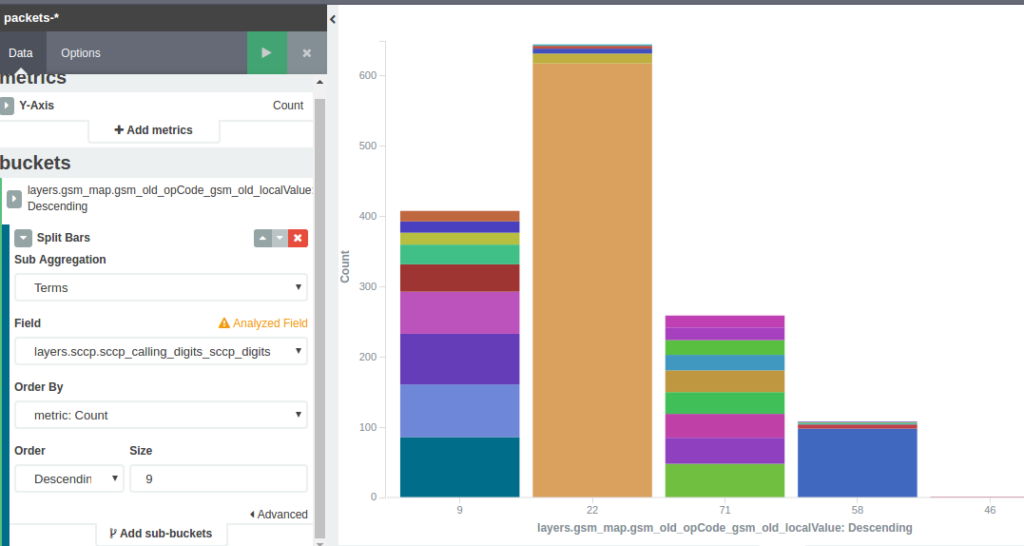Select the Data tab
The width and height of the screenshot is (1024, 546).
pyautogui.click(x=21, y=53)
